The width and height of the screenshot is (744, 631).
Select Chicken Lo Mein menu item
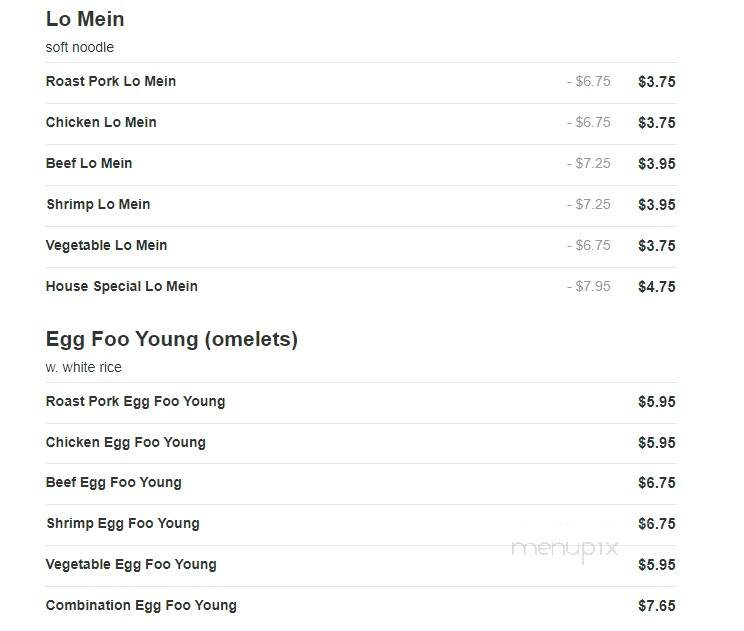tap(101, 122)
